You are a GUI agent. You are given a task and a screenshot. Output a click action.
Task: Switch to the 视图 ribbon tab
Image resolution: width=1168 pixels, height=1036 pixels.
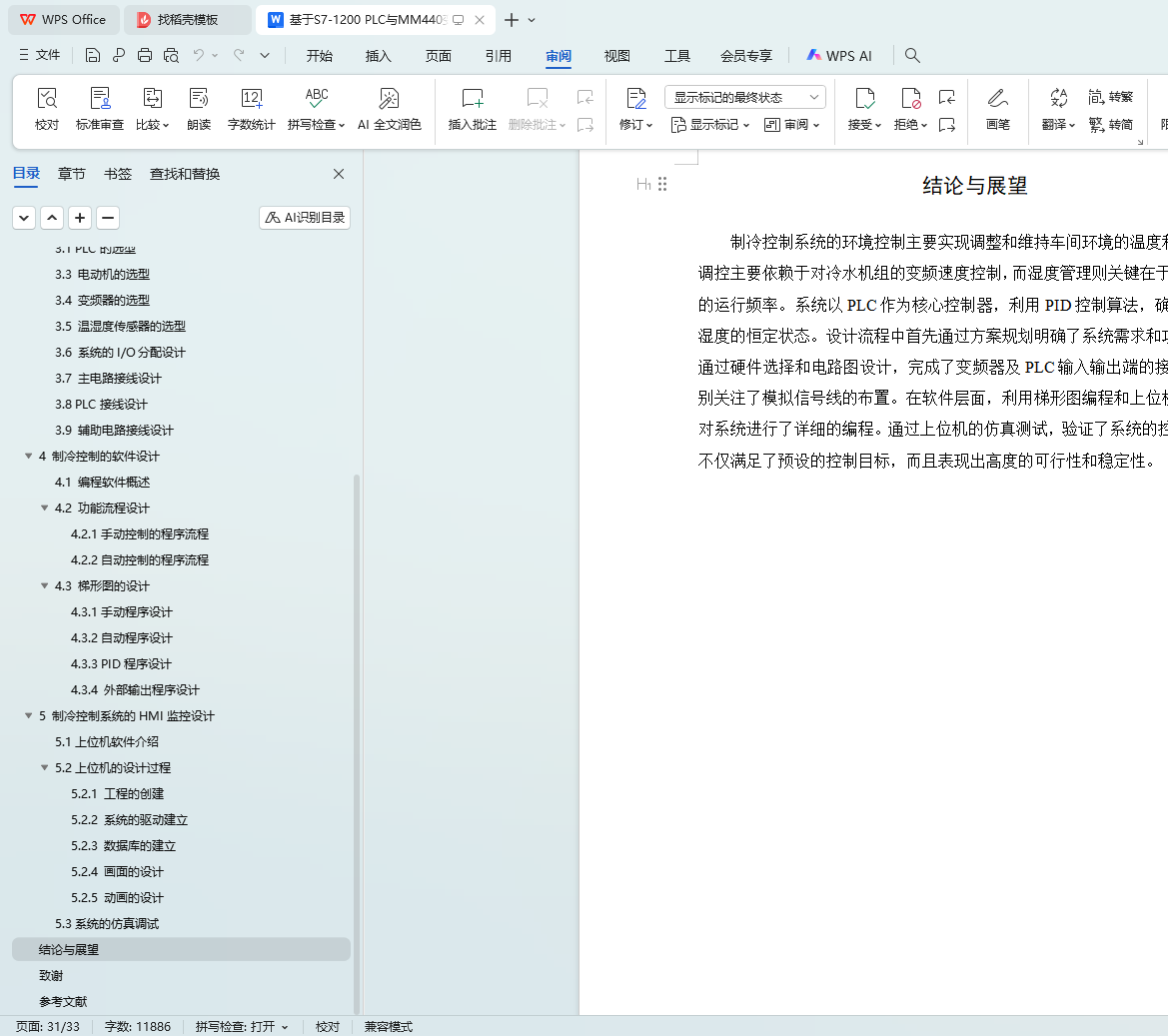(x=616, y=56)
